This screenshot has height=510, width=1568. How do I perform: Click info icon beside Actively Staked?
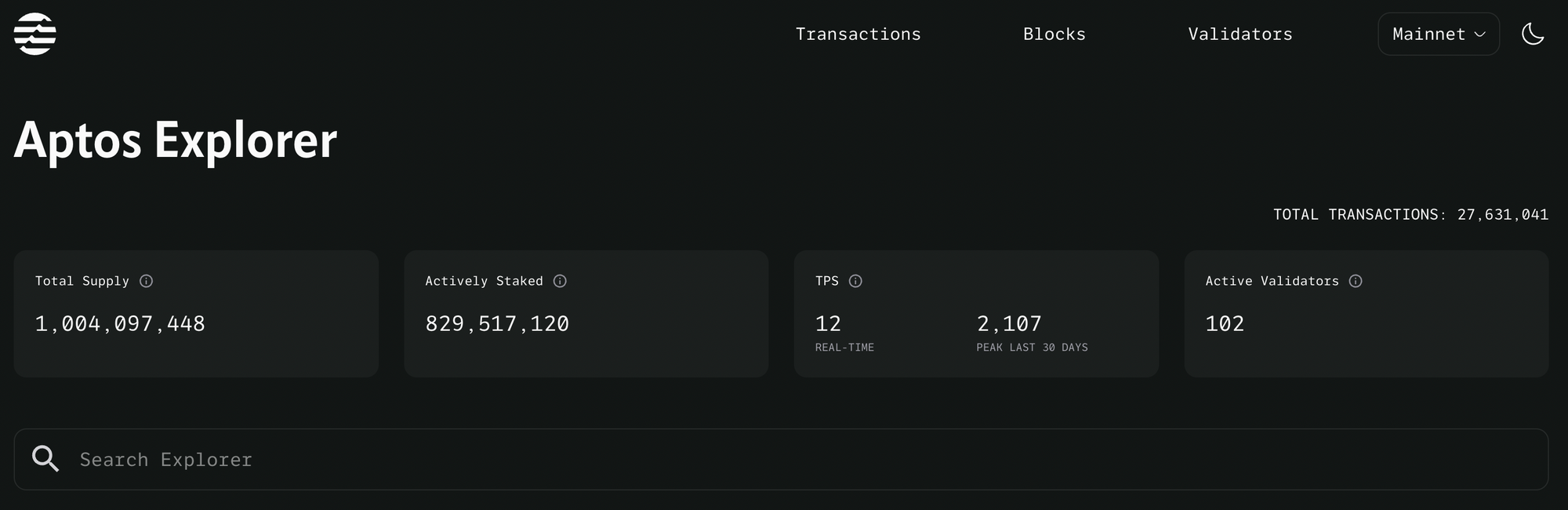(560, 281)
